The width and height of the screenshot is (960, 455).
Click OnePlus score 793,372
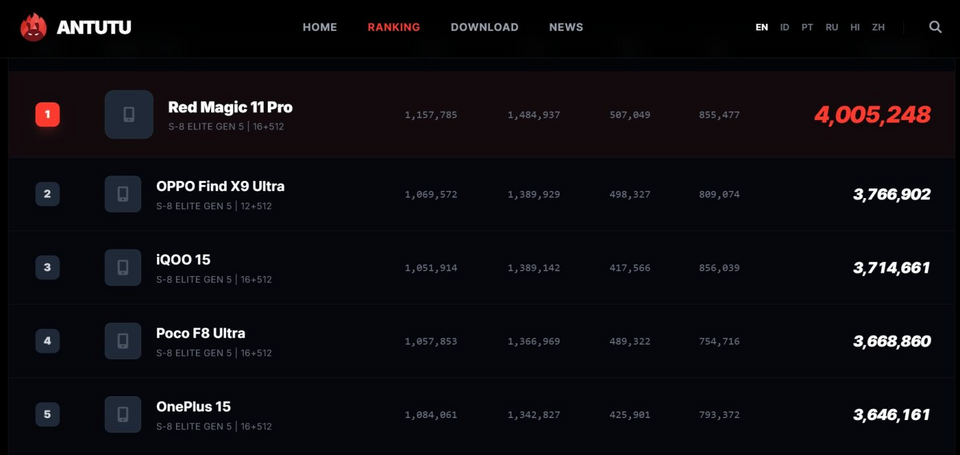point(719,415)
